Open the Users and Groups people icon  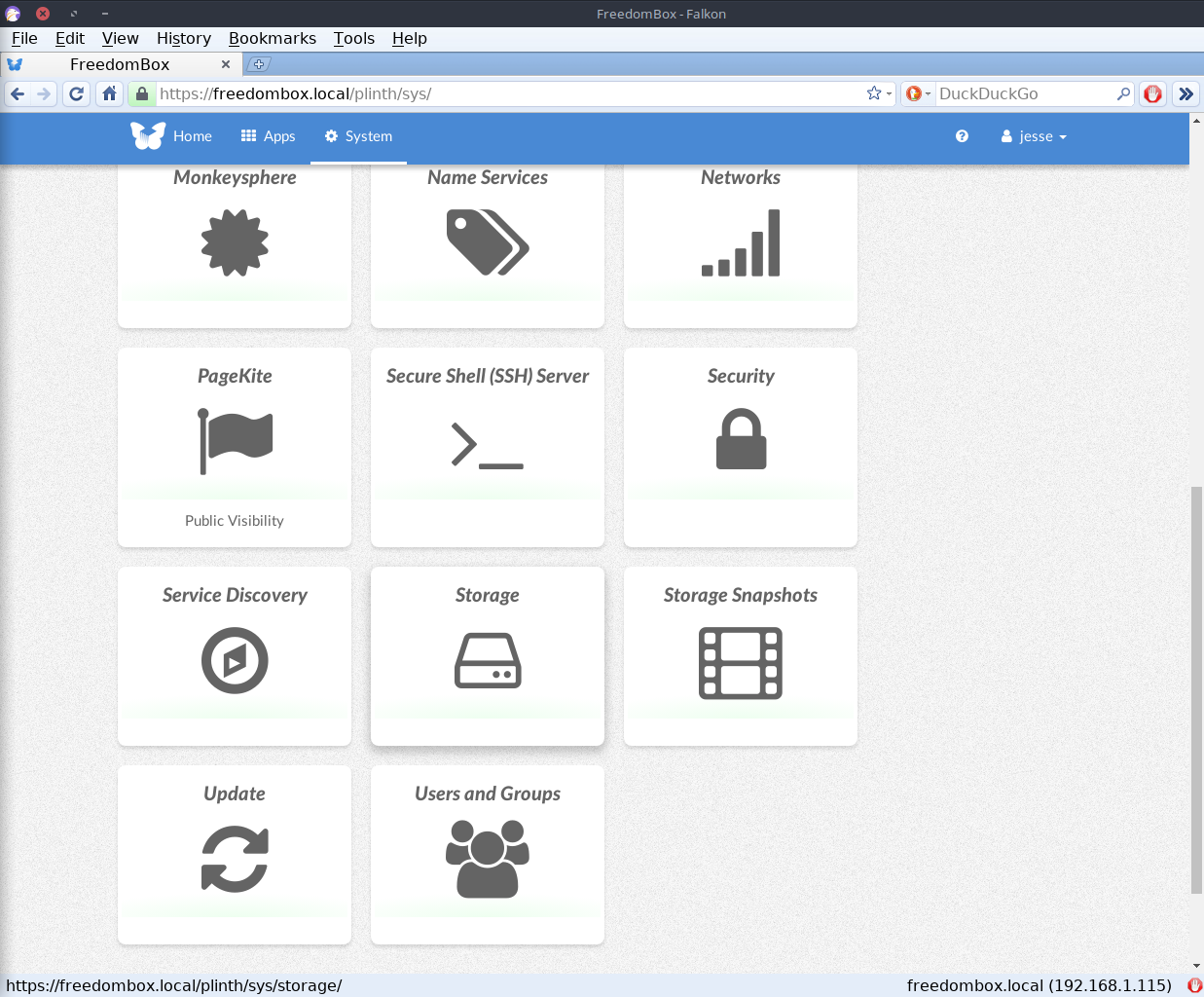tap(488, 859)
